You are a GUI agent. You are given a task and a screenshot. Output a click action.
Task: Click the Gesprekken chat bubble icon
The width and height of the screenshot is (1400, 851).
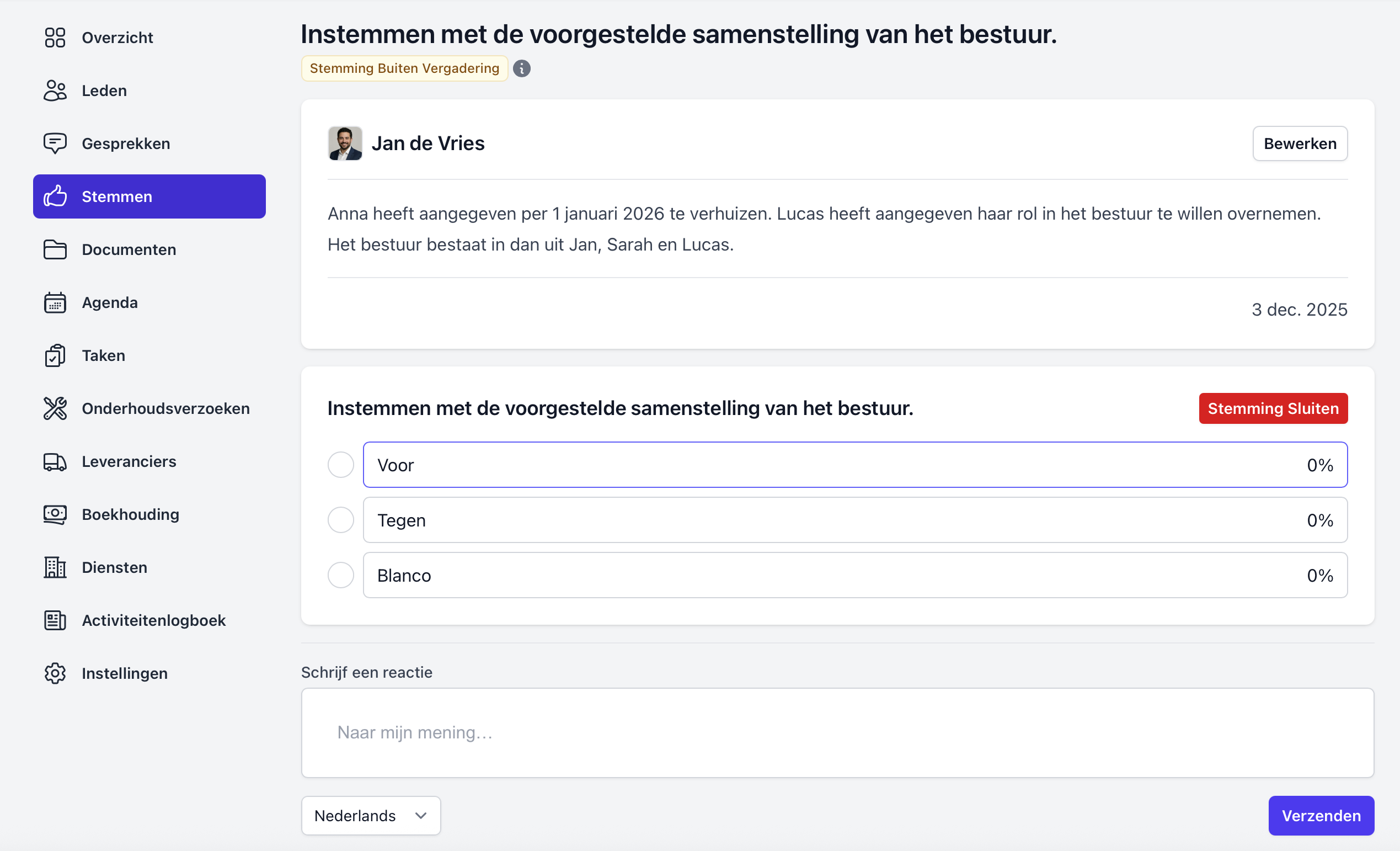55,143
